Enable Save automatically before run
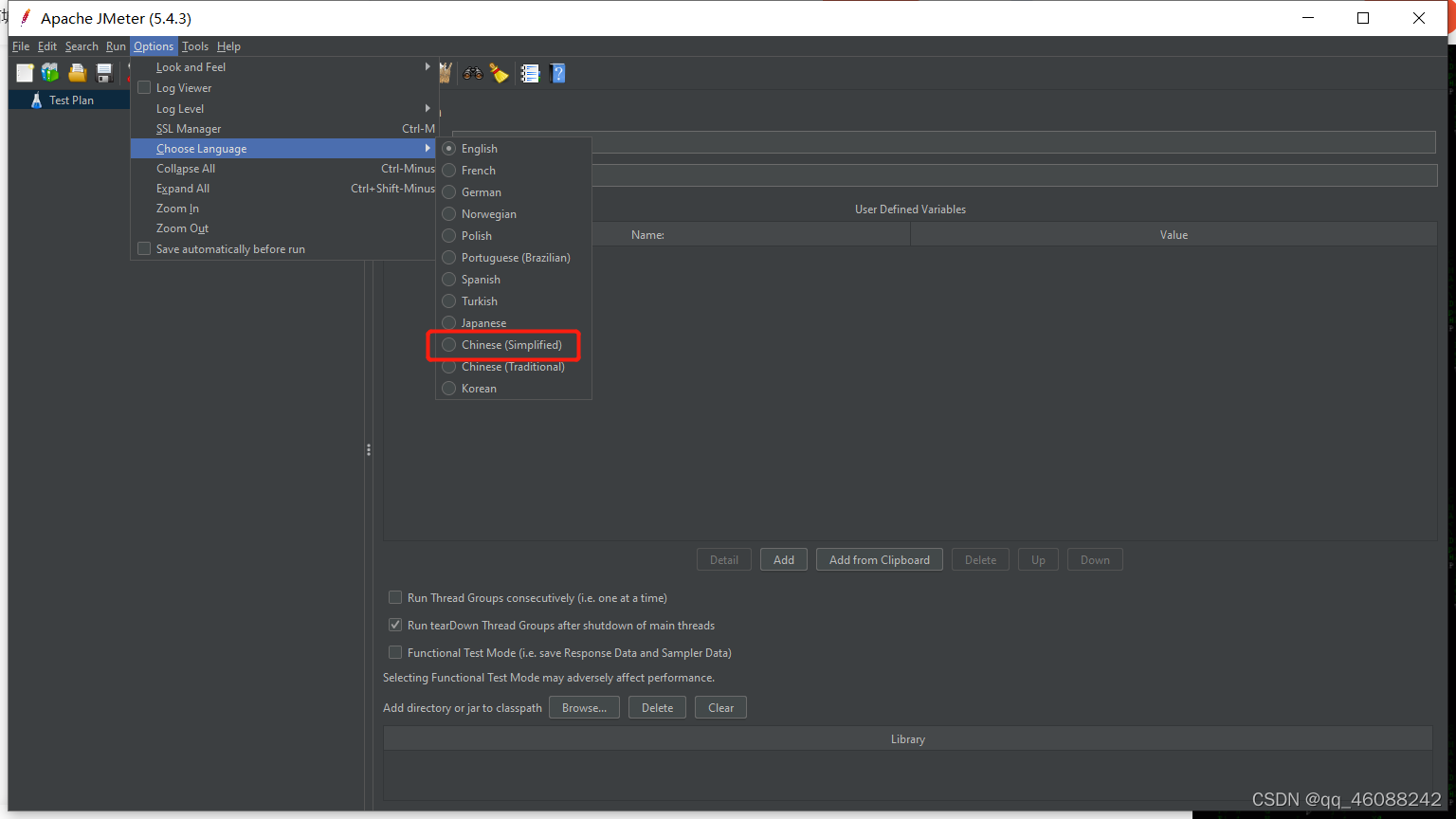 [x=144, y=248]
